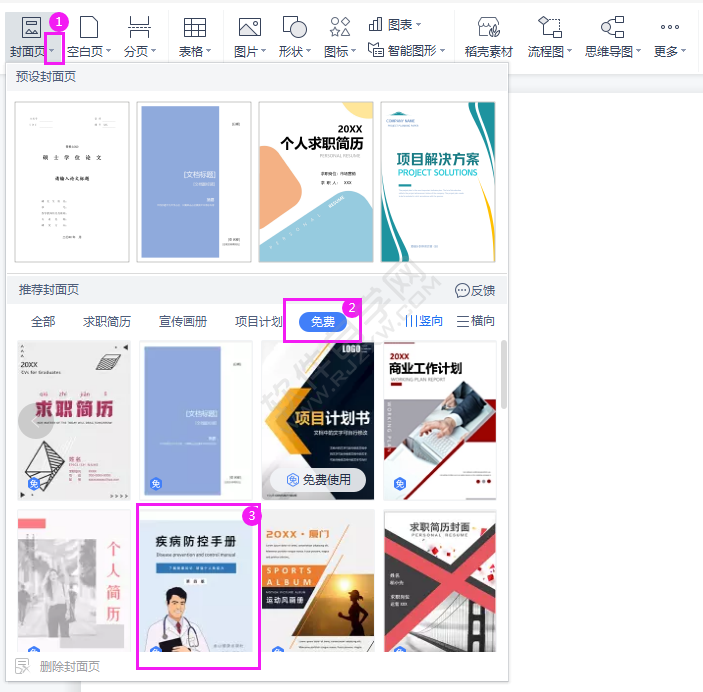Screen dimensions: 703x692
Task: Click the 反馈 feedback link
Action: point(475,291)
